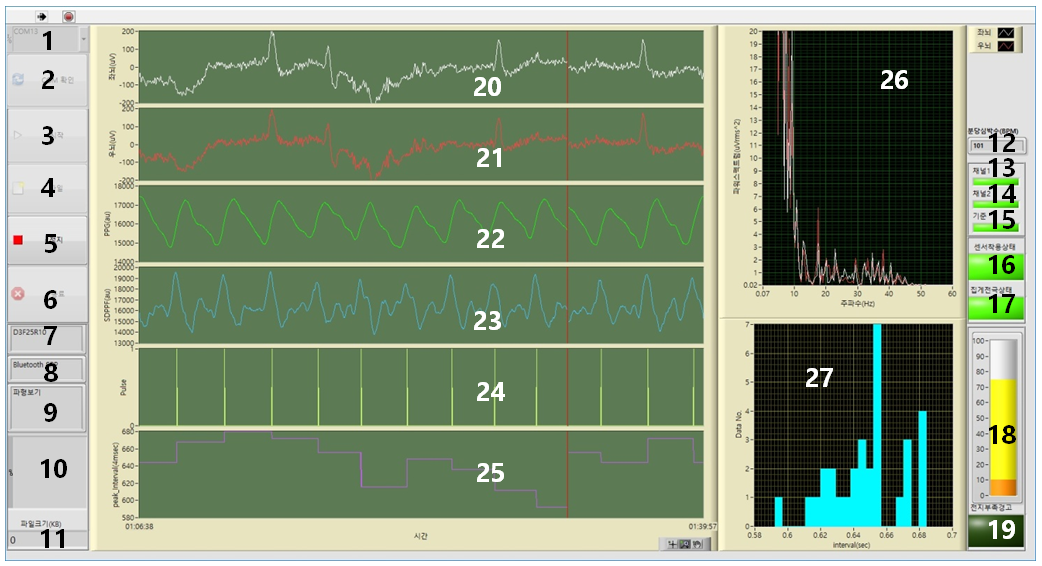Click the D3F25R10 device ID field
Viewport: 1042px width, 566px height.
pos(47,338)
